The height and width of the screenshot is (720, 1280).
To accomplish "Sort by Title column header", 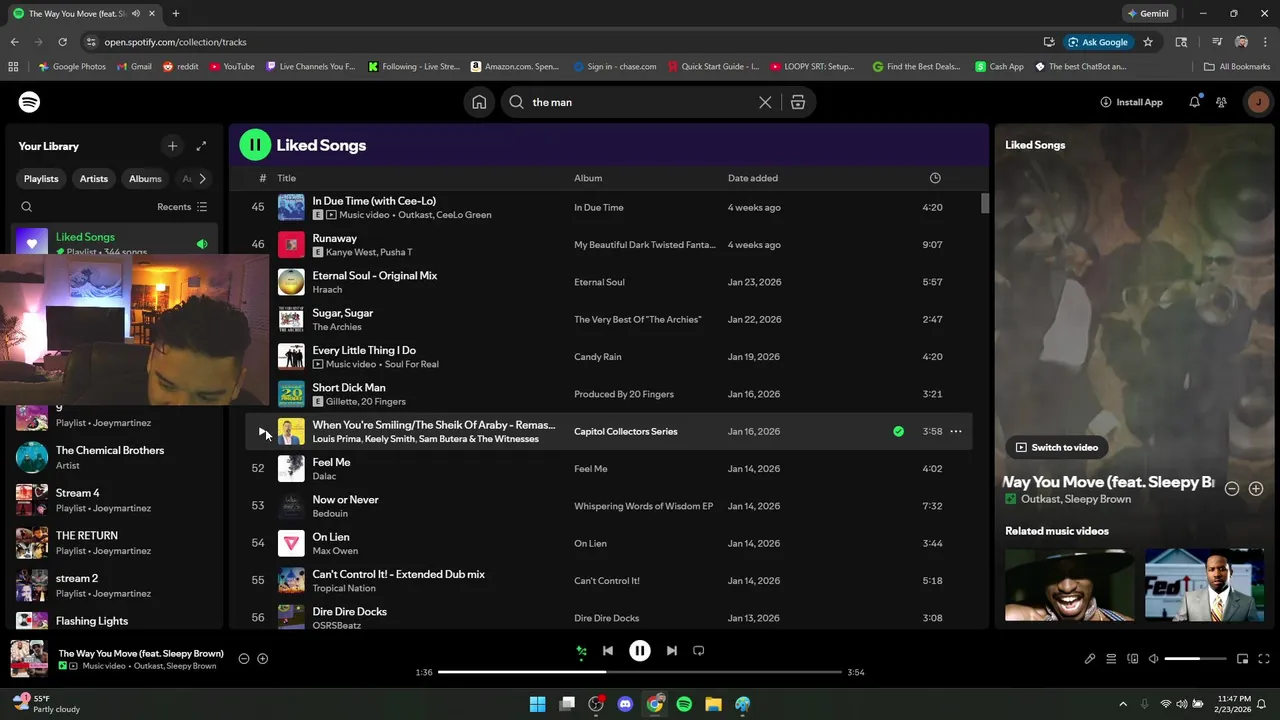I will 287,178.
